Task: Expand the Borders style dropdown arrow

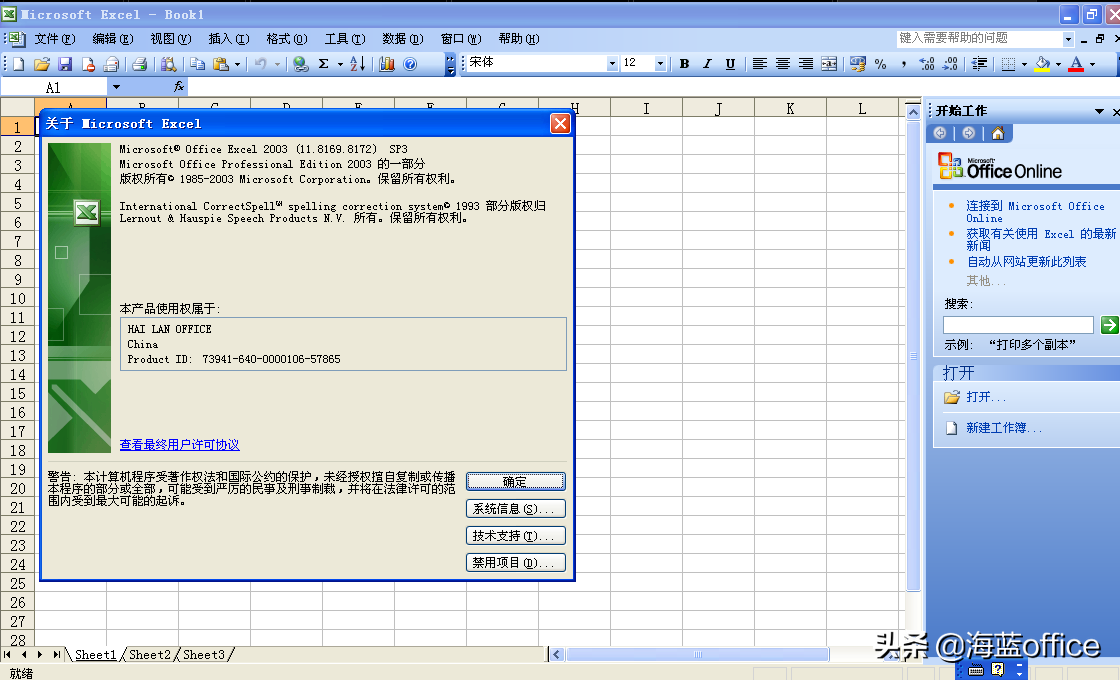Action: [1024, 64]
